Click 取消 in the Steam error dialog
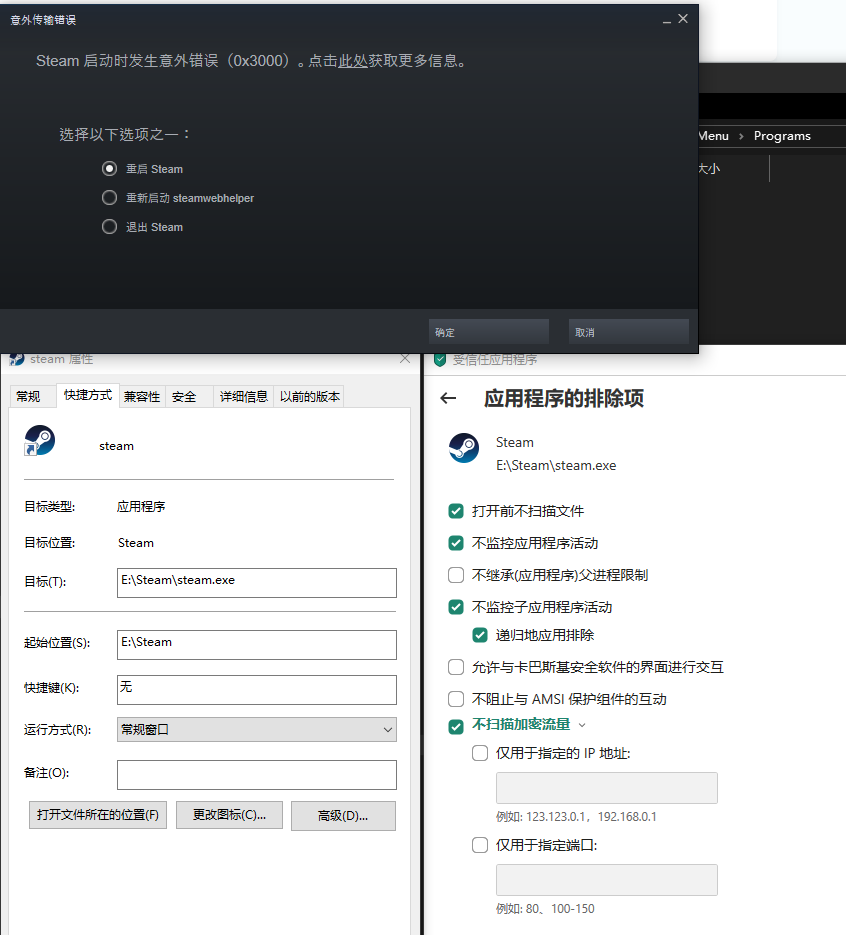The image size is (846, 935). (x=628, y=332)
